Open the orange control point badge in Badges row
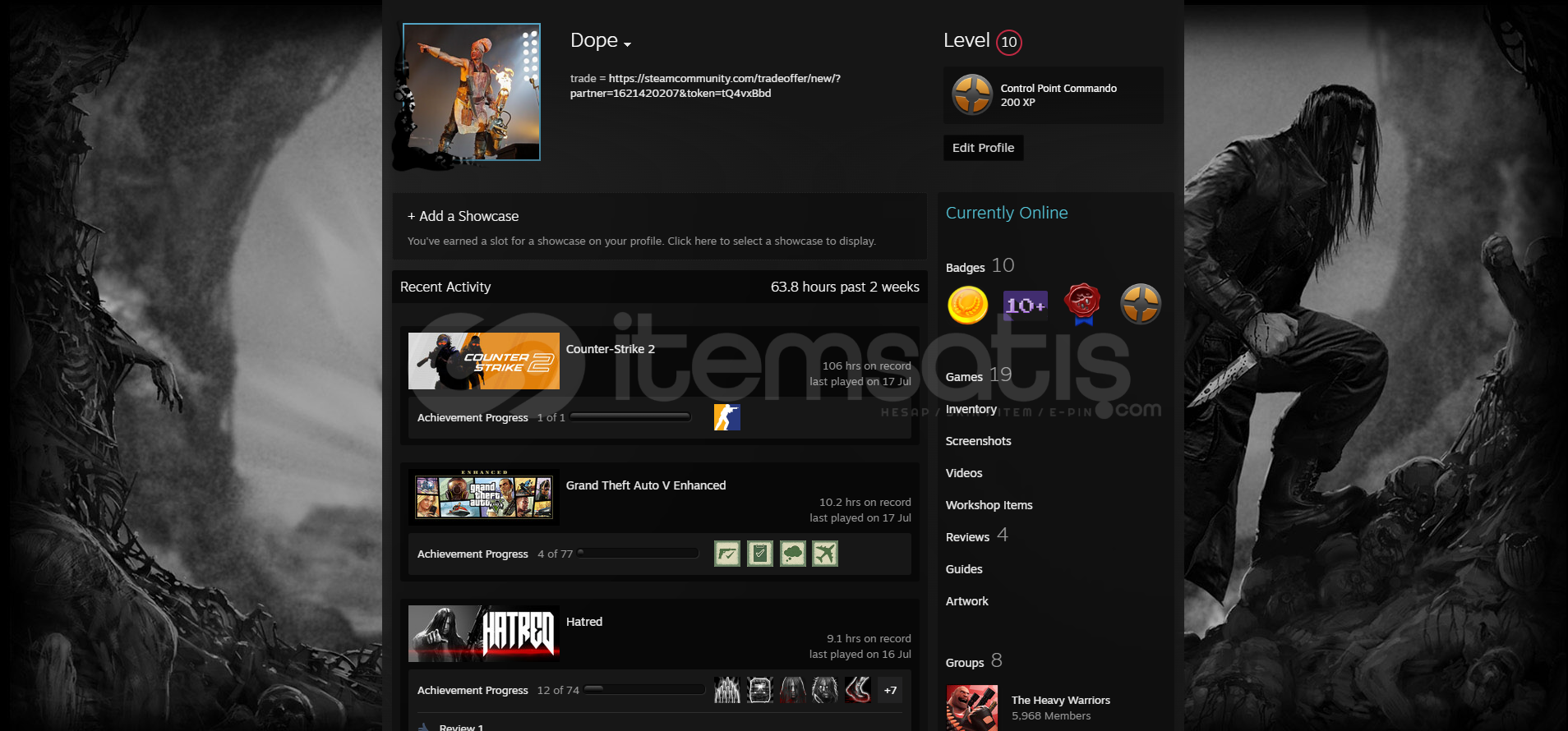1568x731 pixels. coord(1141,305)
